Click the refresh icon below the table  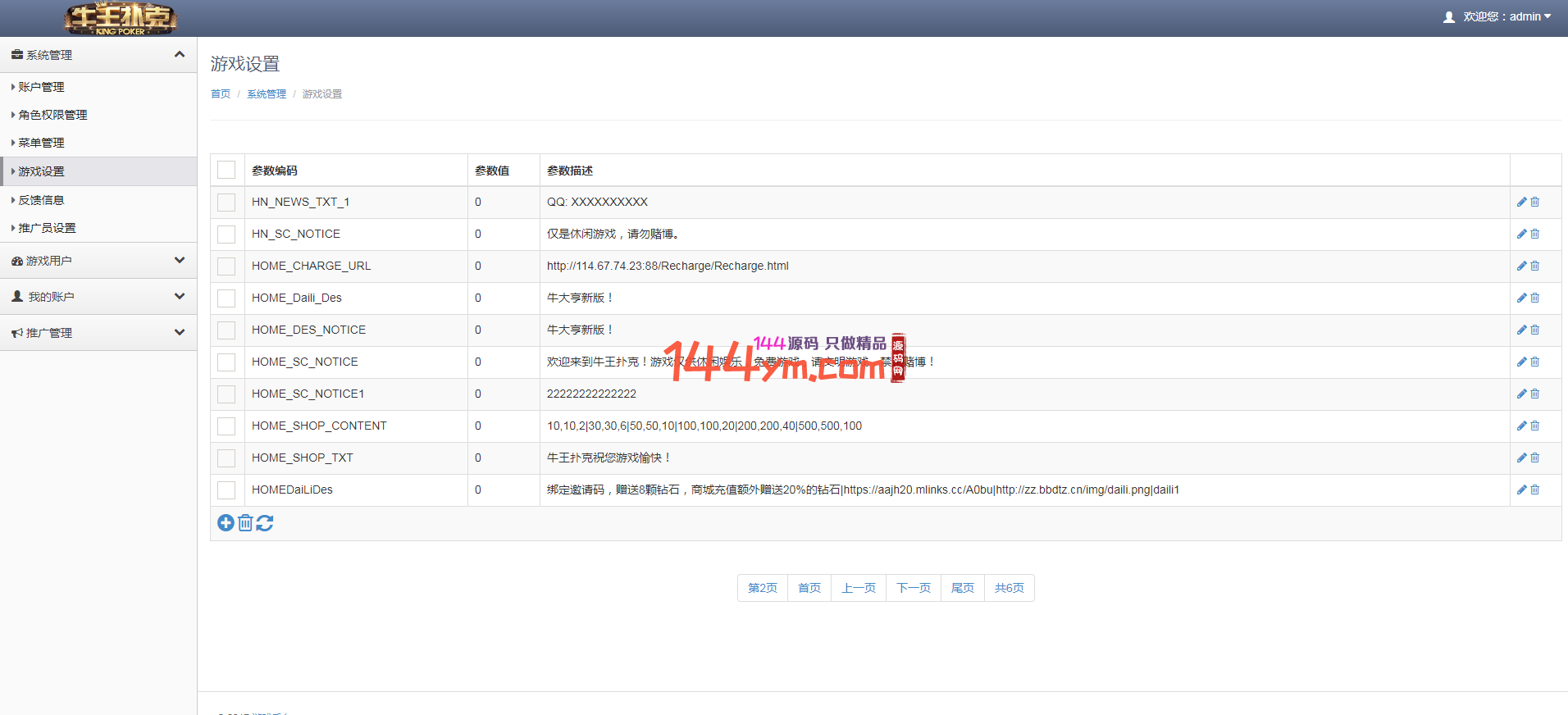(265, 523)
